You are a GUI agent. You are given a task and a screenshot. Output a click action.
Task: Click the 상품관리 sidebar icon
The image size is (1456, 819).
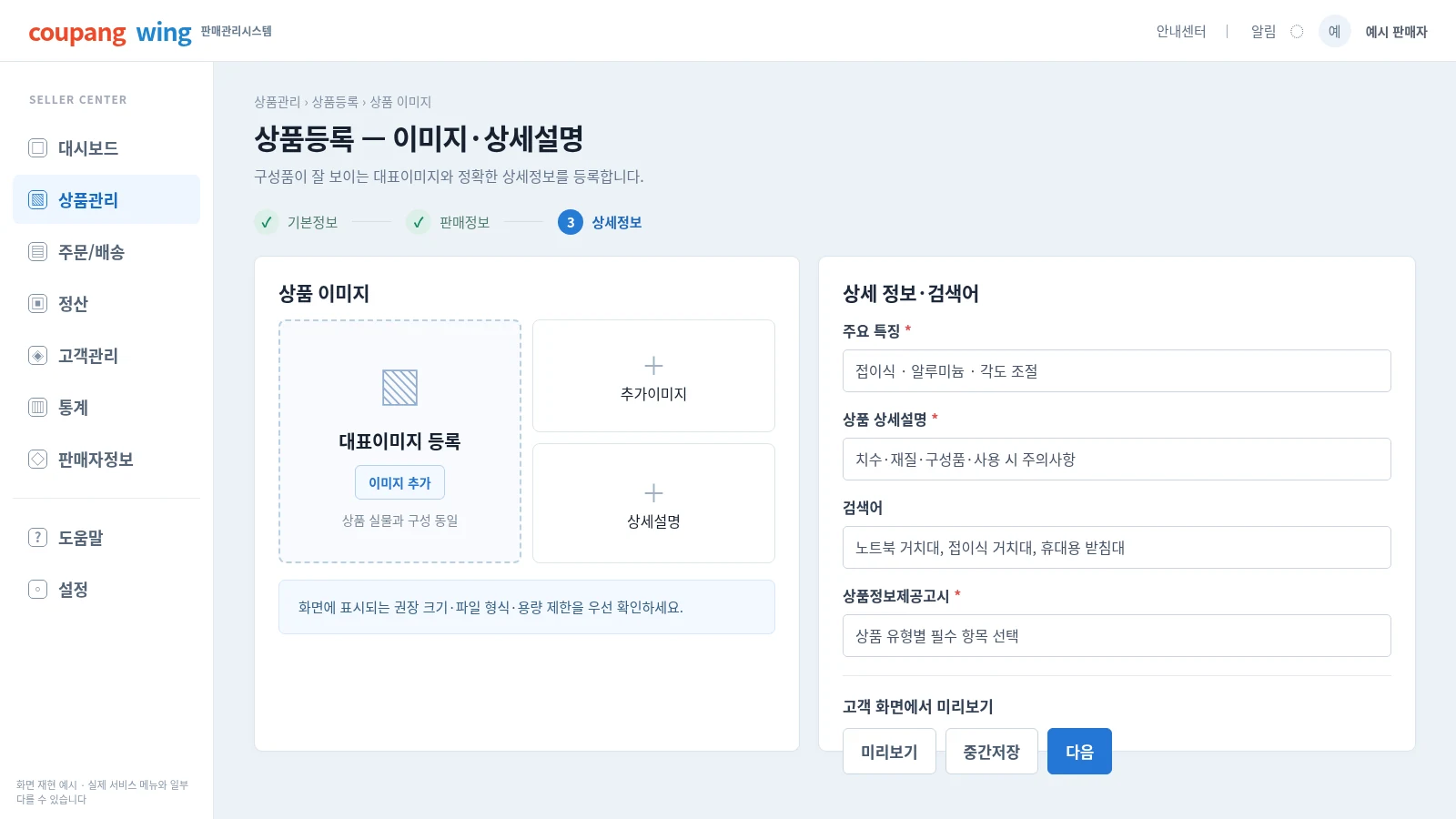[x=37, y=199]
